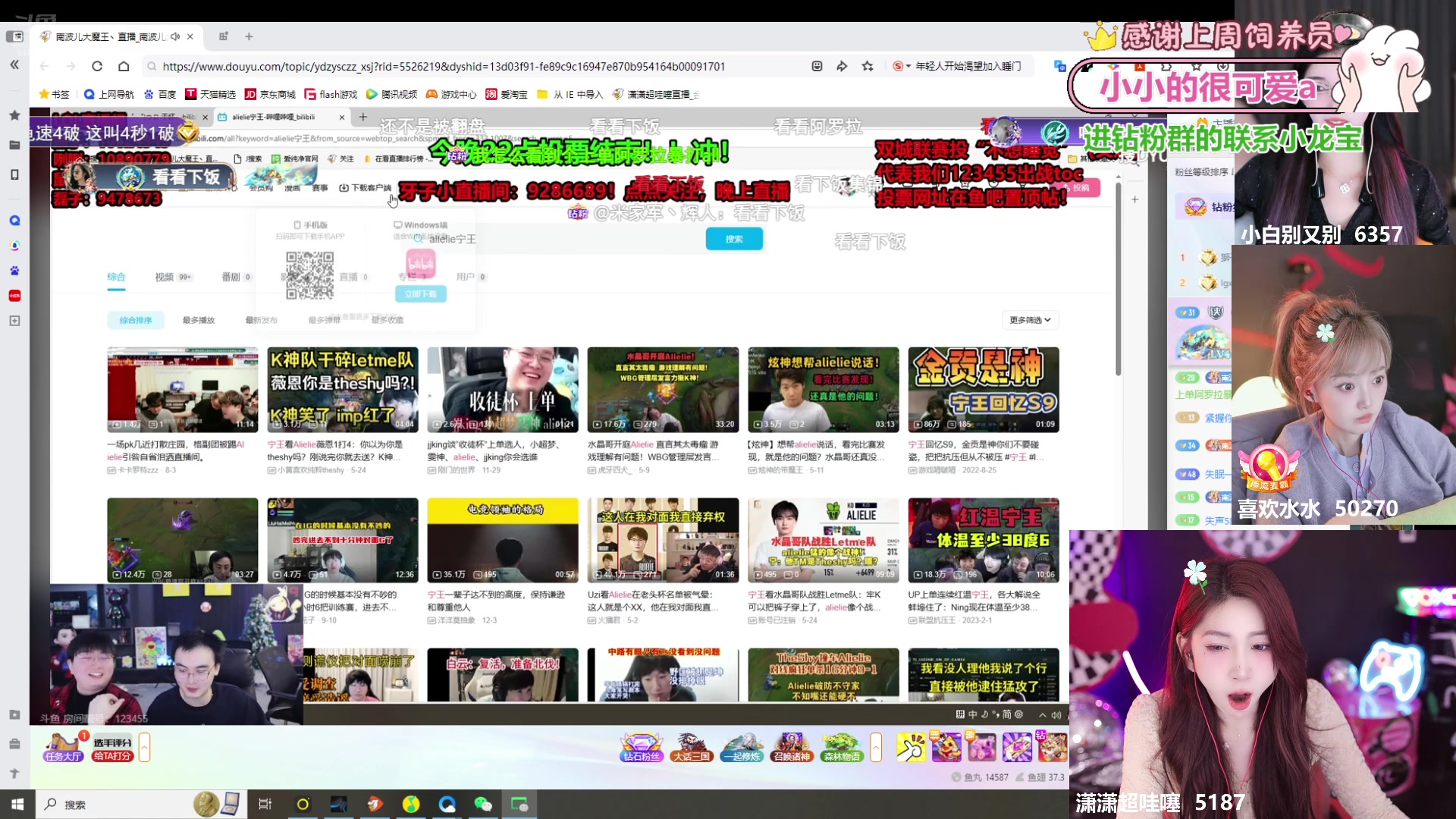Open Task View on taskbar
Image resolution: width=1456 pixels, height=819 pixels.
[265, 804]
